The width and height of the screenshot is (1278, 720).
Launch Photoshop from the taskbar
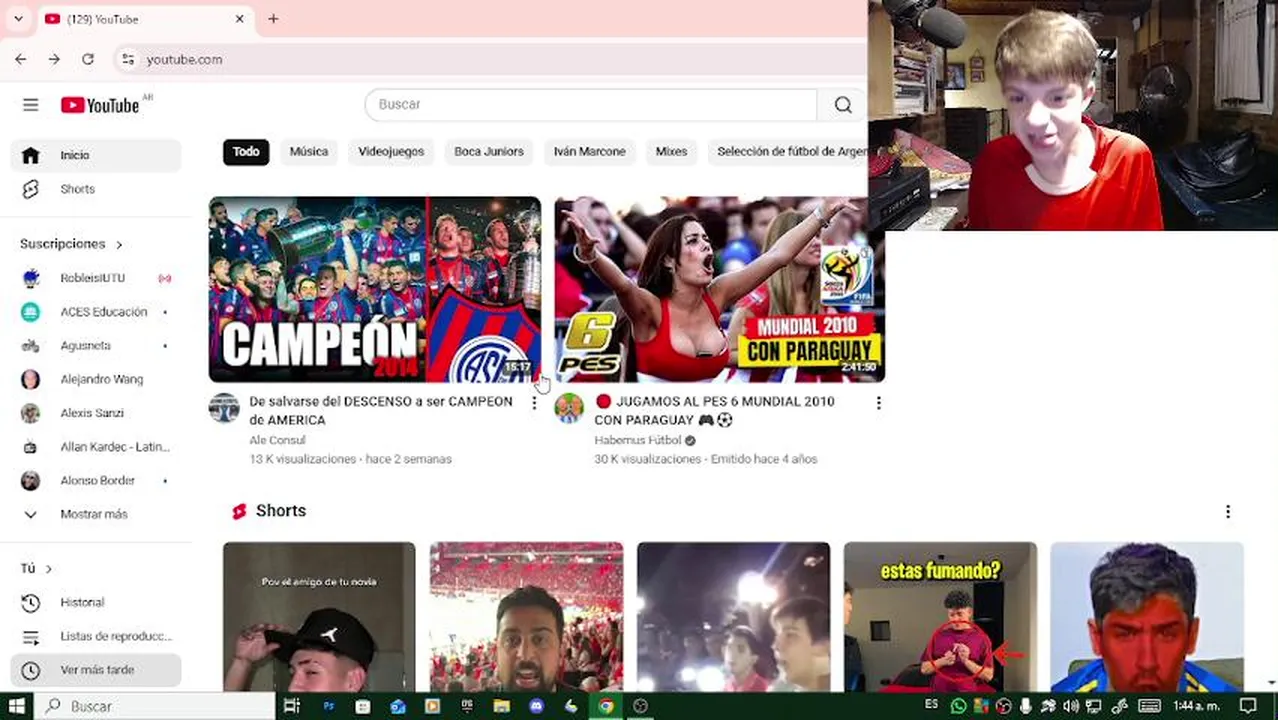click(x=328, y=706)
